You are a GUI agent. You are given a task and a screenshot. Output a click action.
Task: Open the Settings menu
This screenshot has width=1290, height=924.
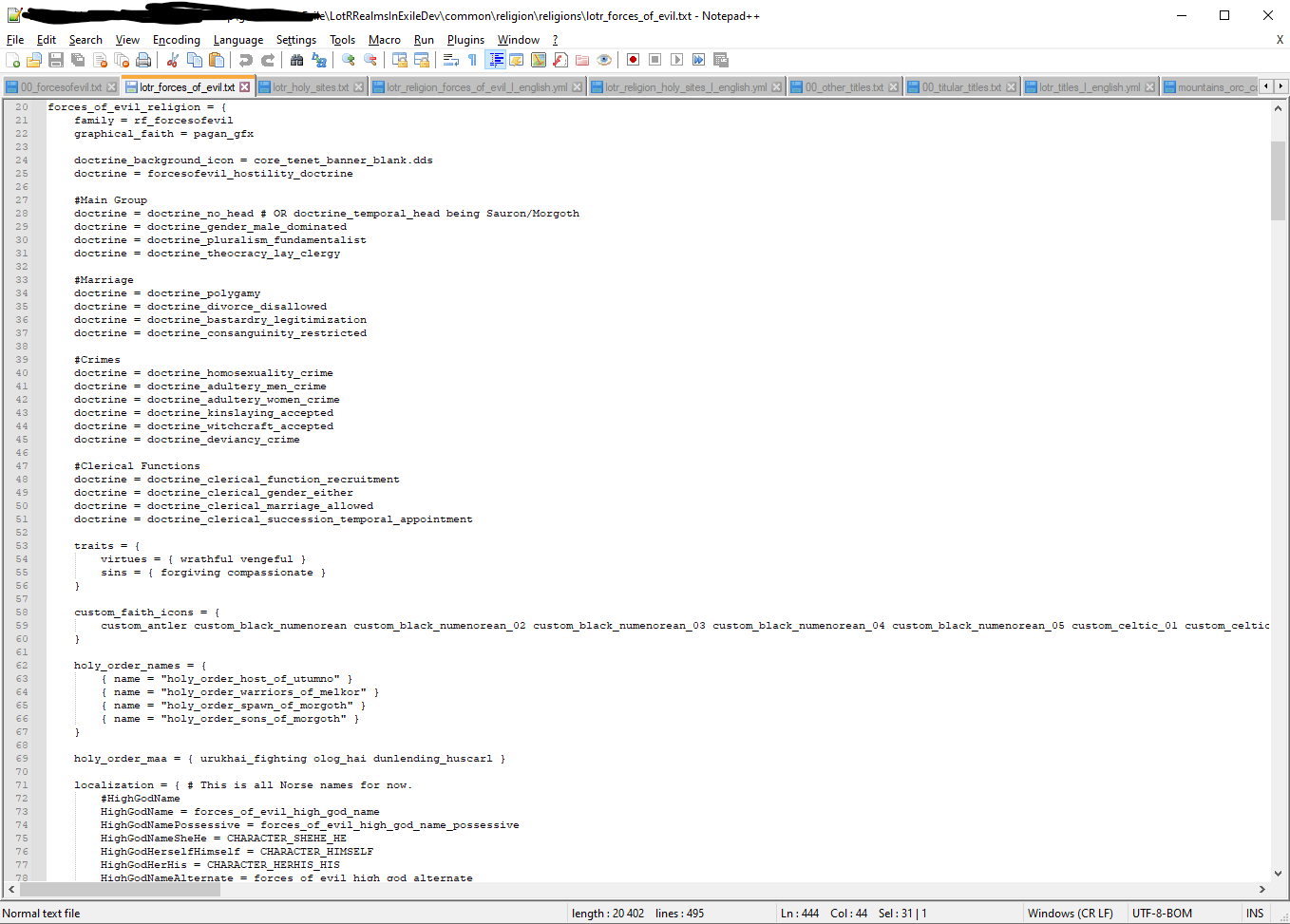click(296, 40)
